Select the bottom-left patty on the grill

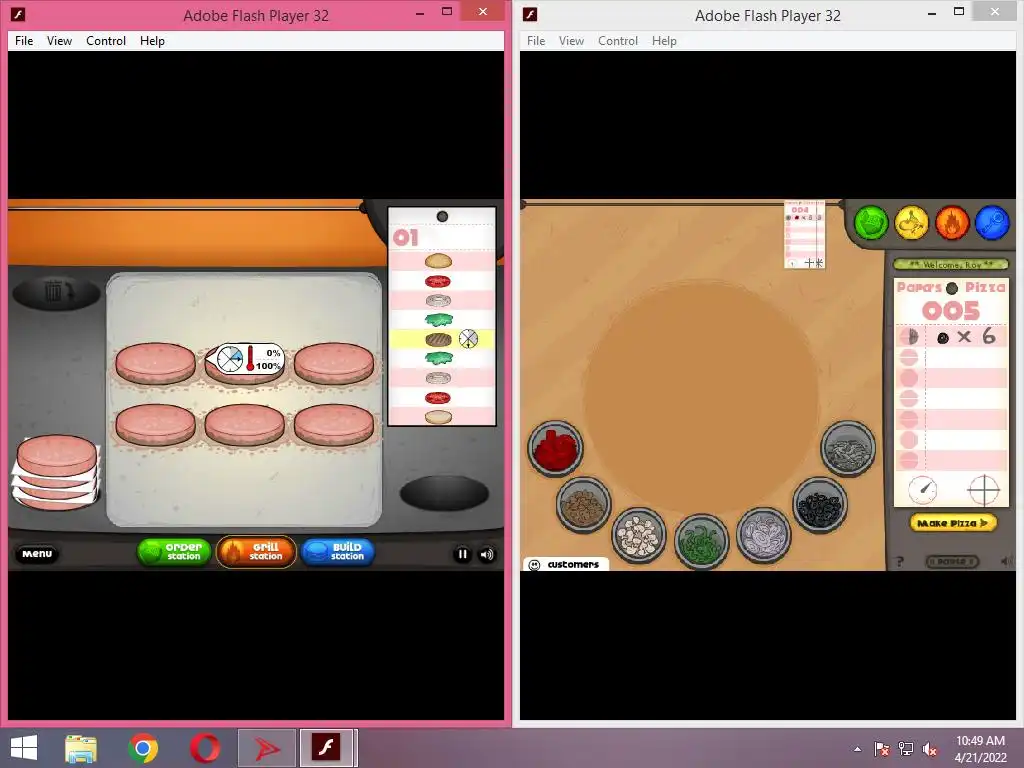click(x=155, y=424)
